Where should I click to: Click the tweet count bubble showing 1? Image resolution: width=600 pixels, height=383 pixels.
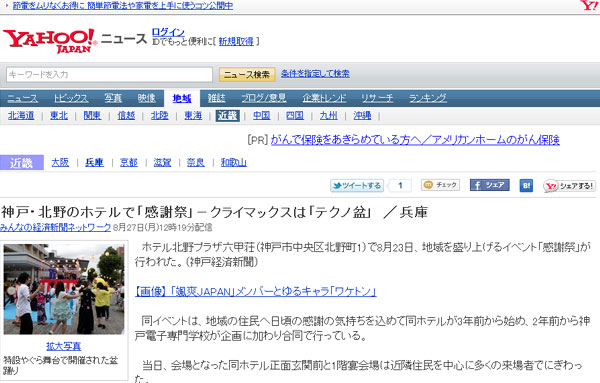click(400, 186)
